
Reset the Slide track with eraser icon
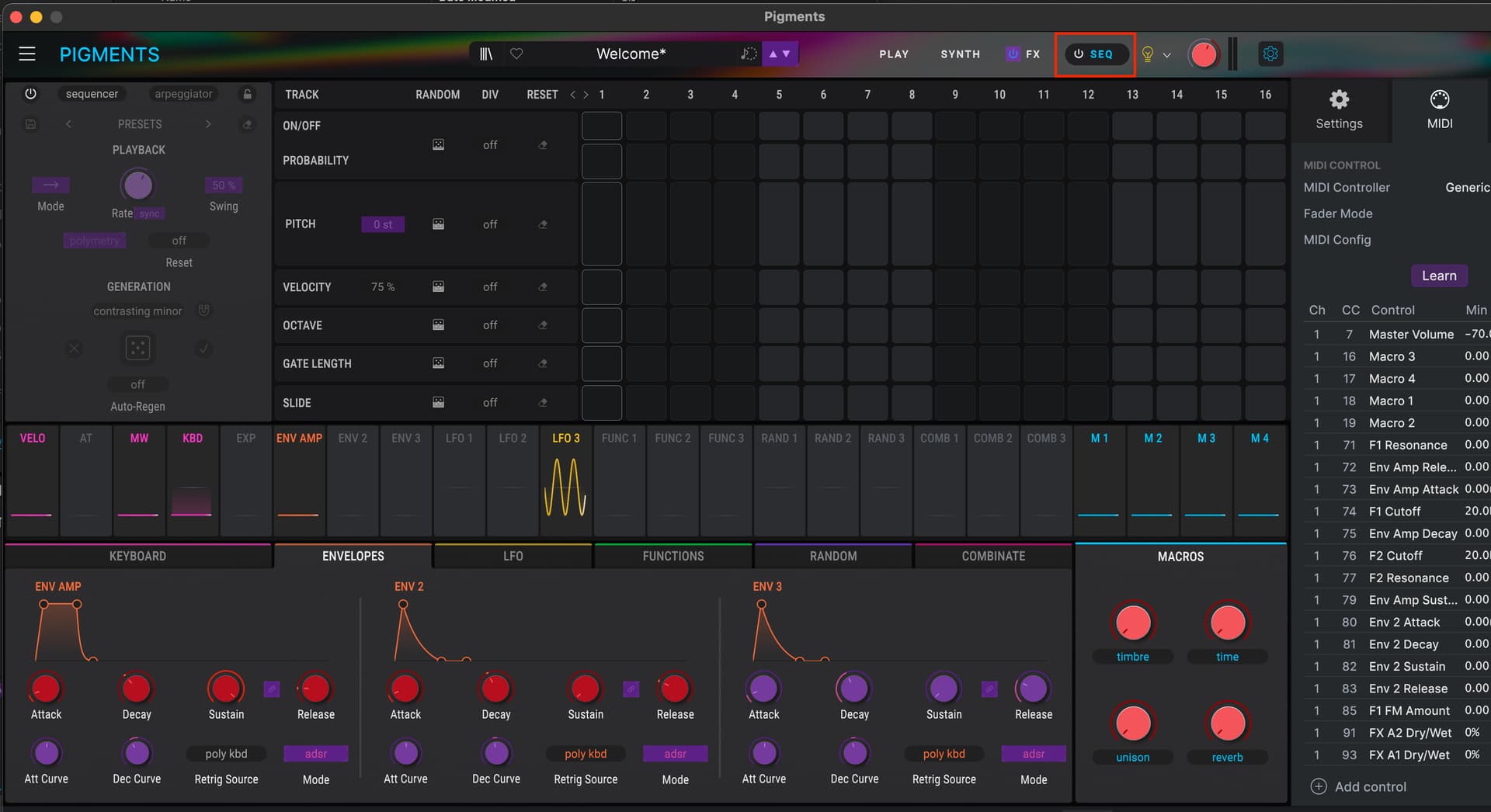(543, 403)
